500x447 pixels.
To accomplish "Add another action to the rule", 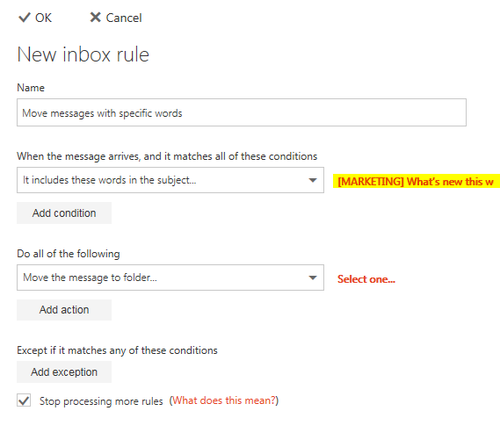I will click(64, 310).
